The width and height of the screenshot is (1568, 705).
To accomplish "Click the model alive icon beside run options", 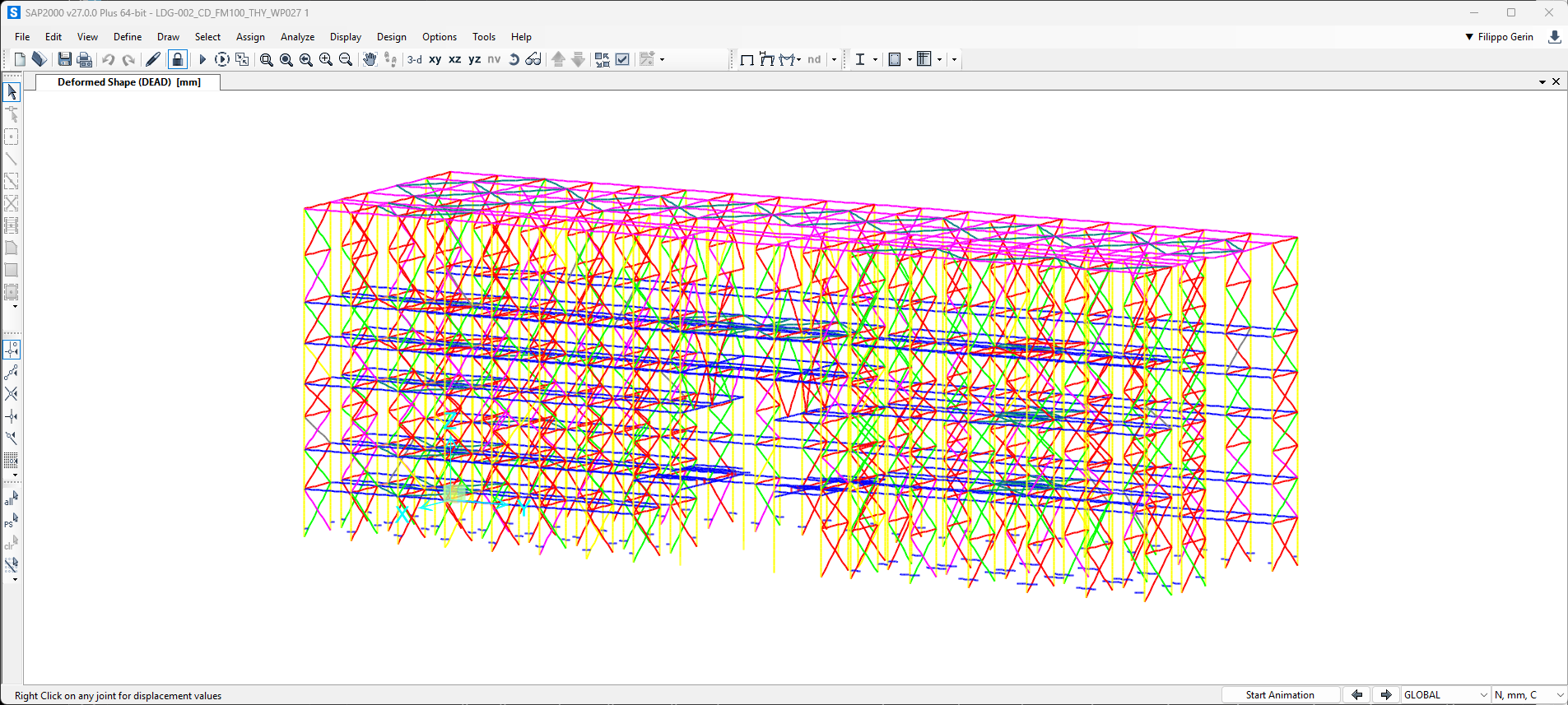I will (242, 59).
